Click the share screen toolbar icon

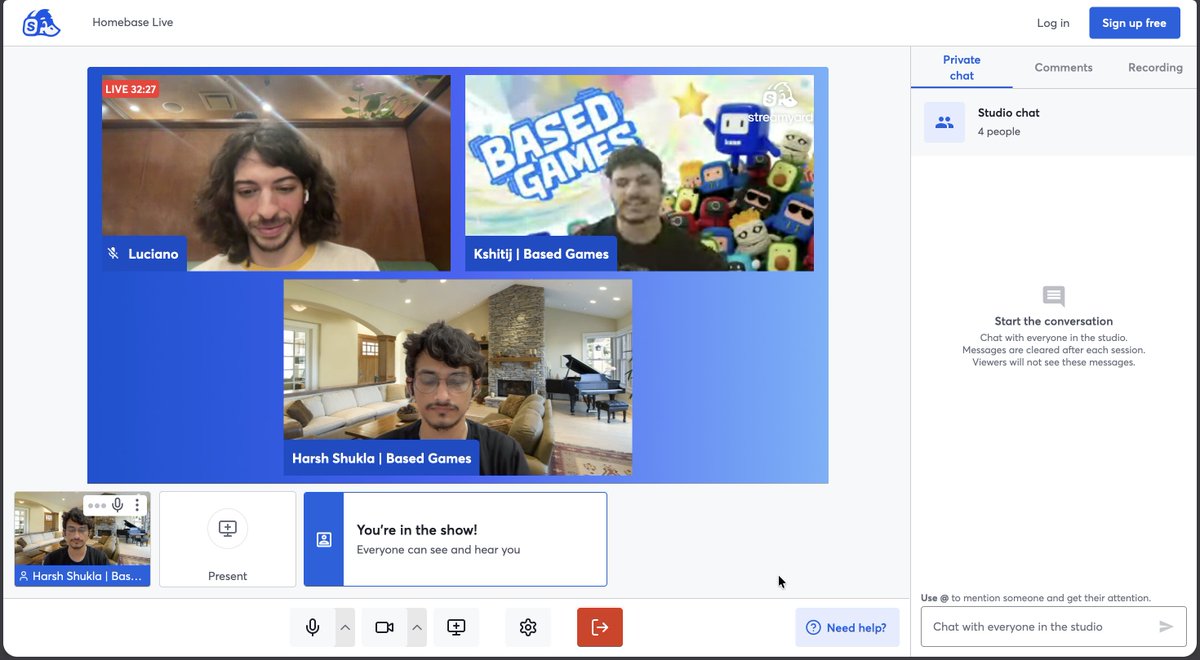tap(456, 627)
